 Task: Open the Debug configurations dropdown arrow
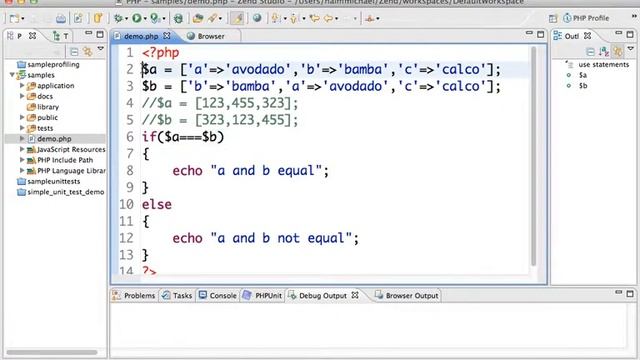click(x=126, y=19)
